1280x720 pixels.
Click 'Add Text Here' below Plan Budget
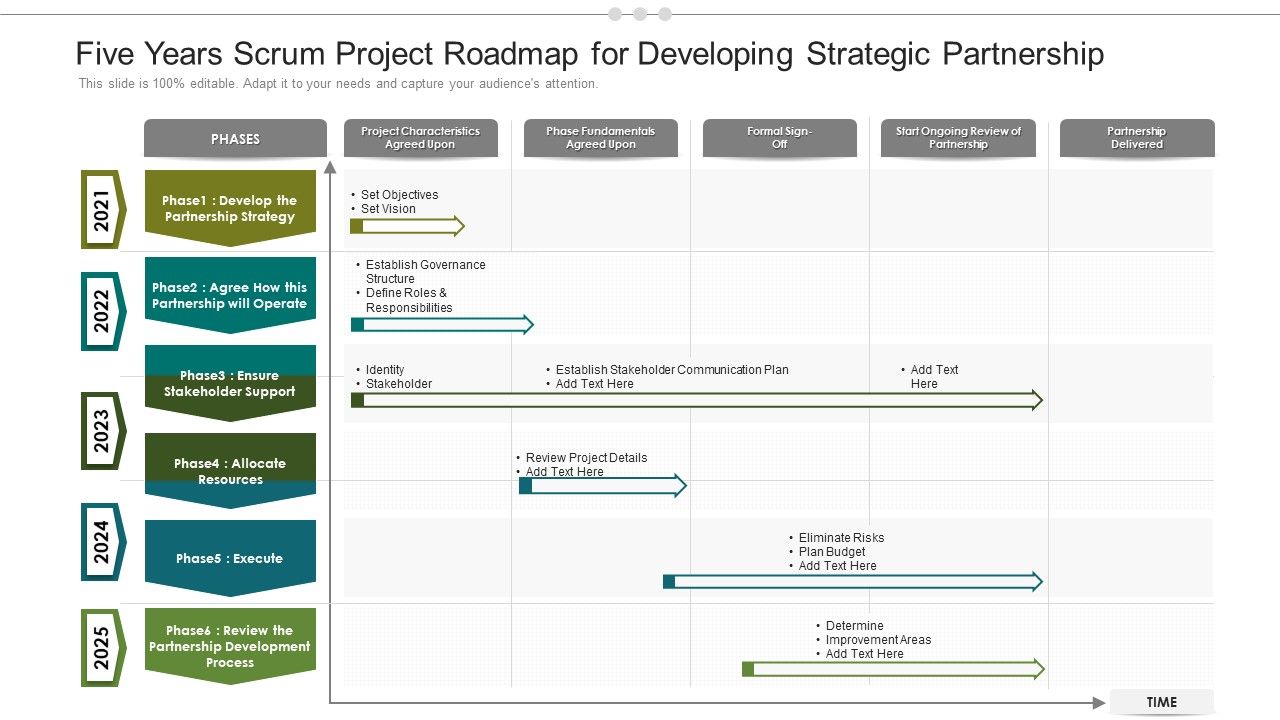pos(837,566)
